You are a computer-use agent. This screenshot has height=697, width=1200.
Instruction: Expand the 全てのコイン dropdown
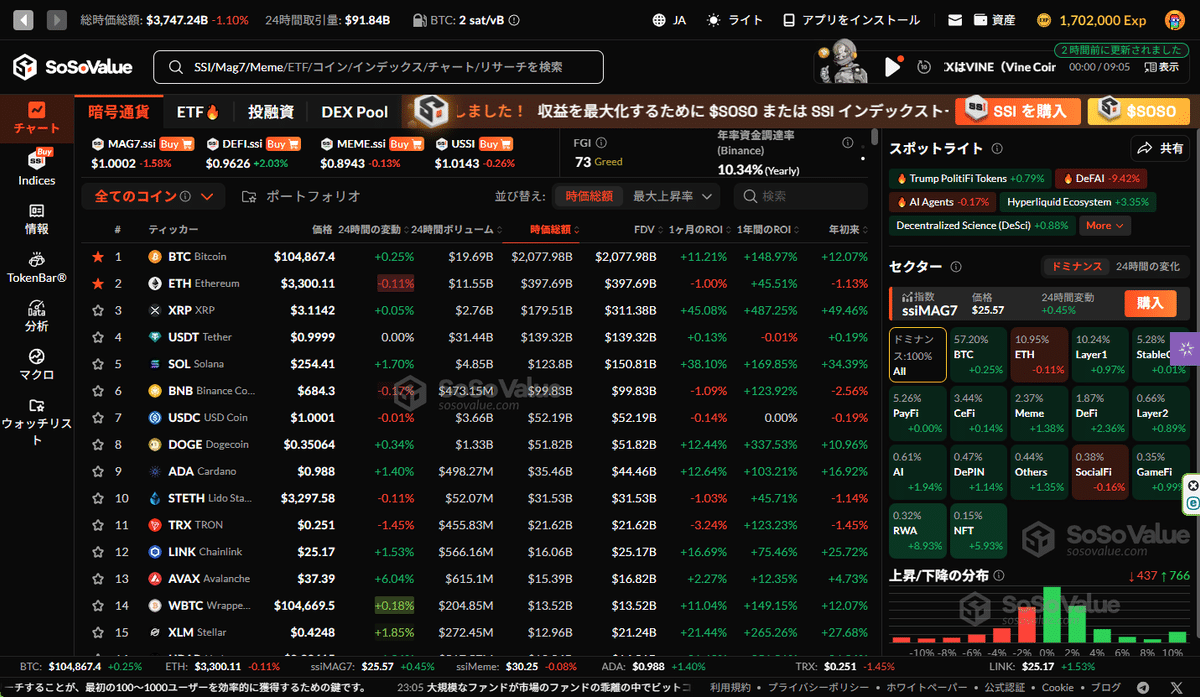coord(153,197)
